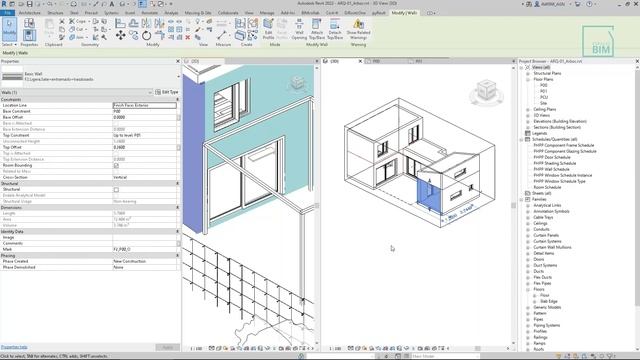This screenshot has height=360, width=640.
Task: Click the ViewCube in the right 3D view
Action: 486,91
